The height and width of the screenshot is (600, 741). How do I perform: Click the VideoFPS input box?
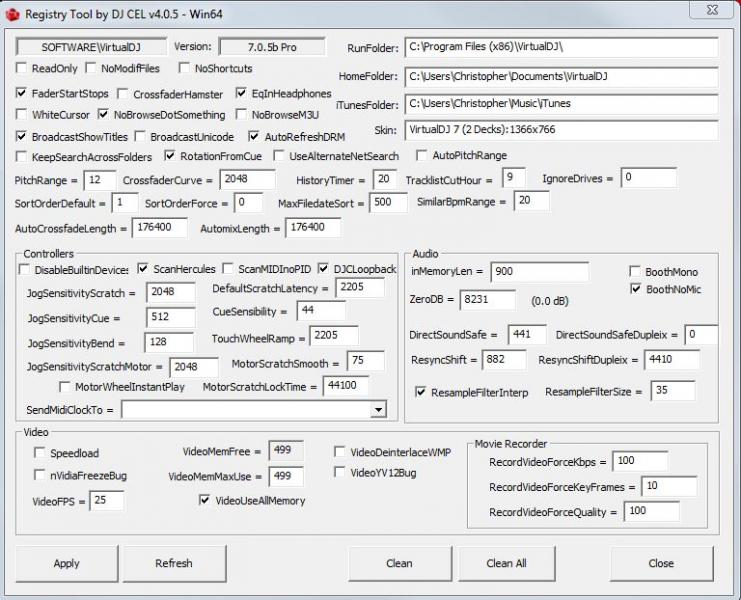click(x=107, y=500)
